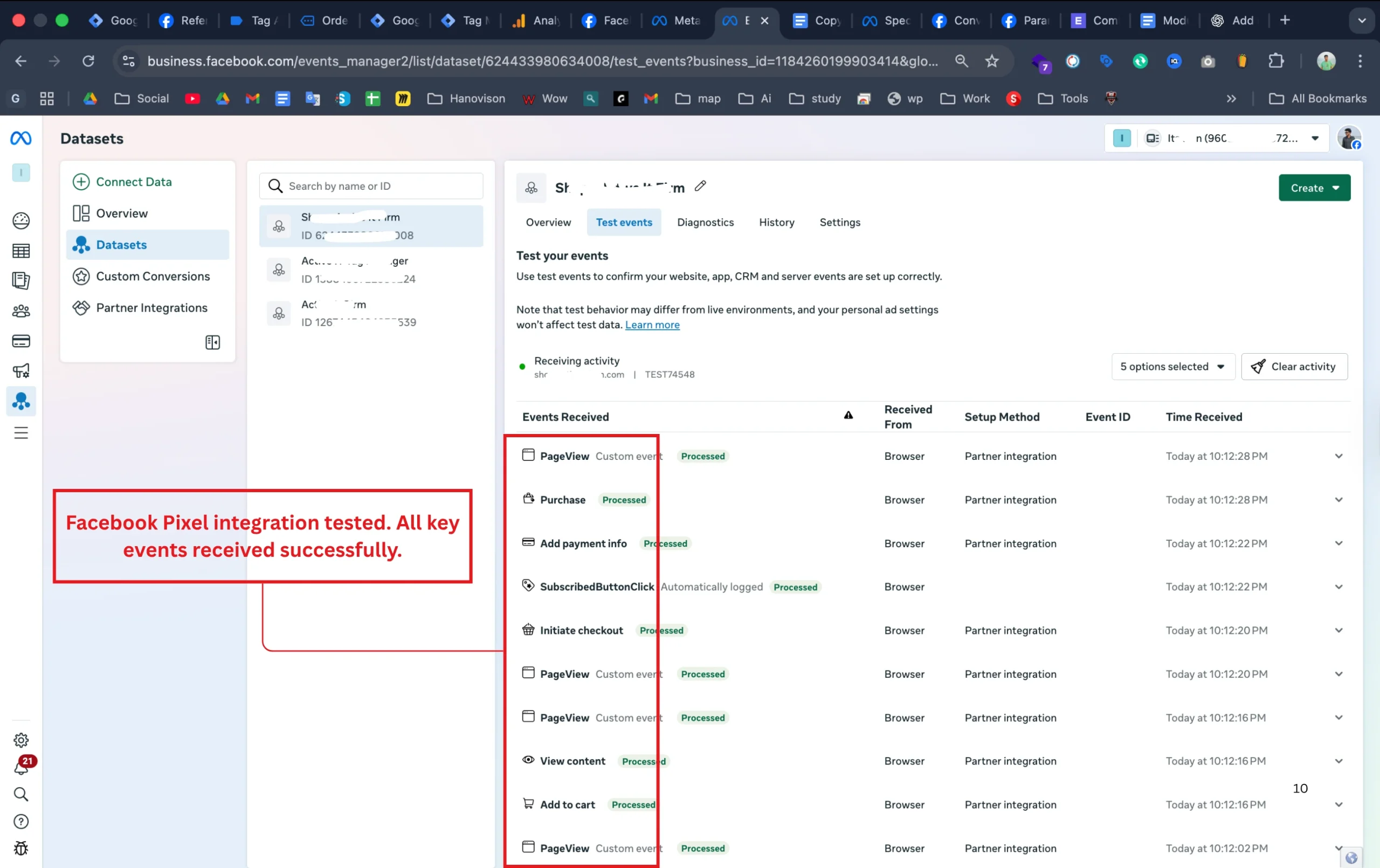Switch to the Diagnostics tab

(705, 223)
